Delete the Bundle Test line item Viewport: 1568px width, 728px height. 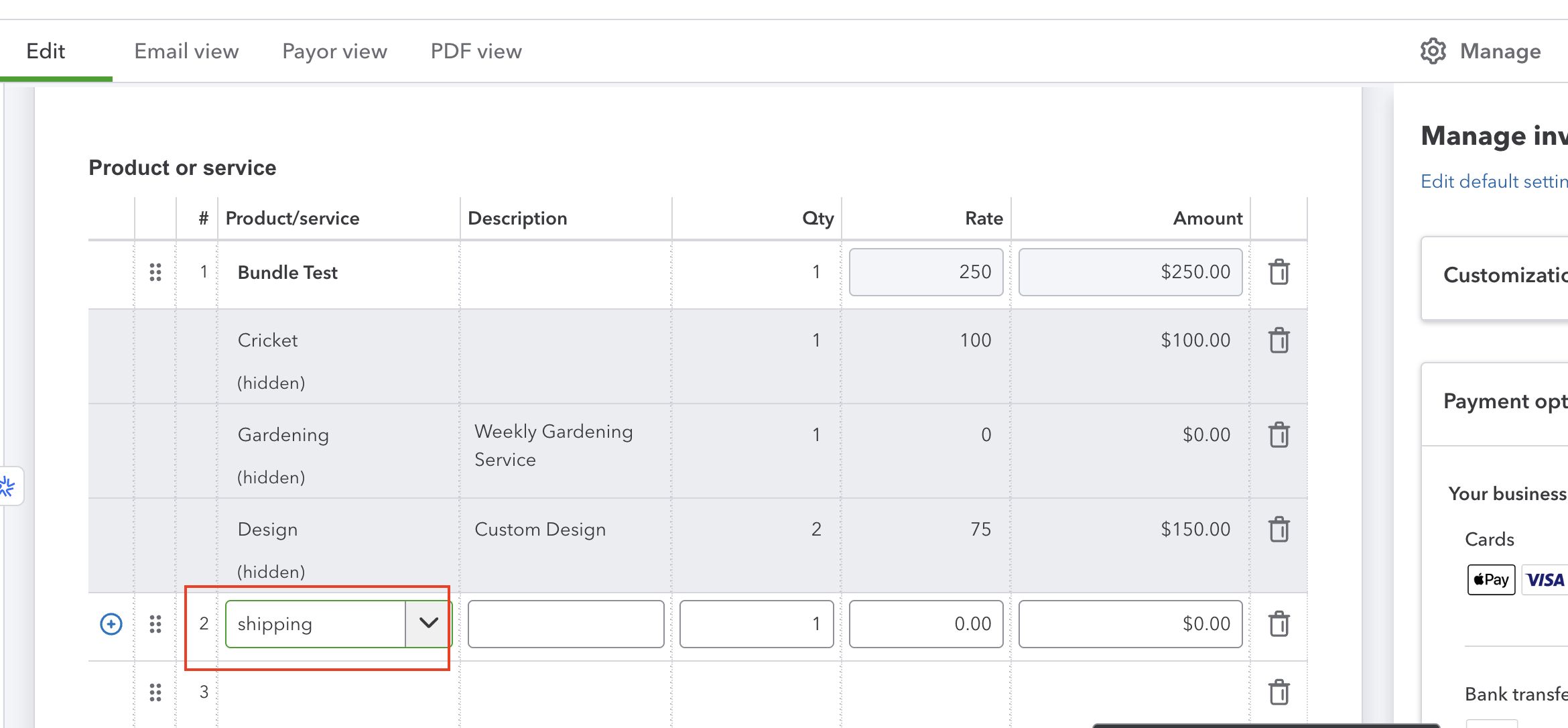click(x=1279, y=272)
